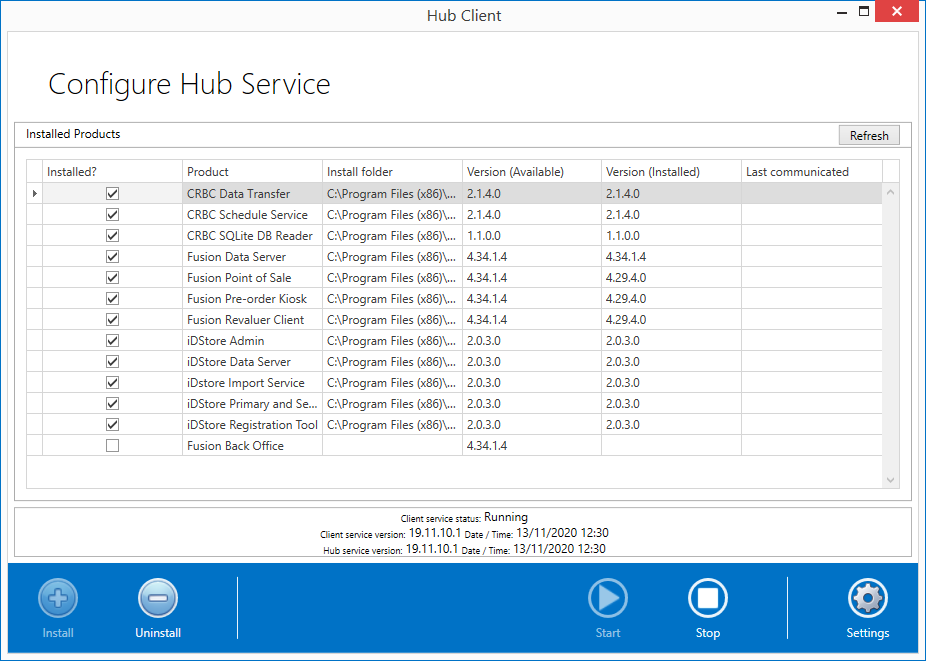Open Settings gear icon

pos(868,598)
